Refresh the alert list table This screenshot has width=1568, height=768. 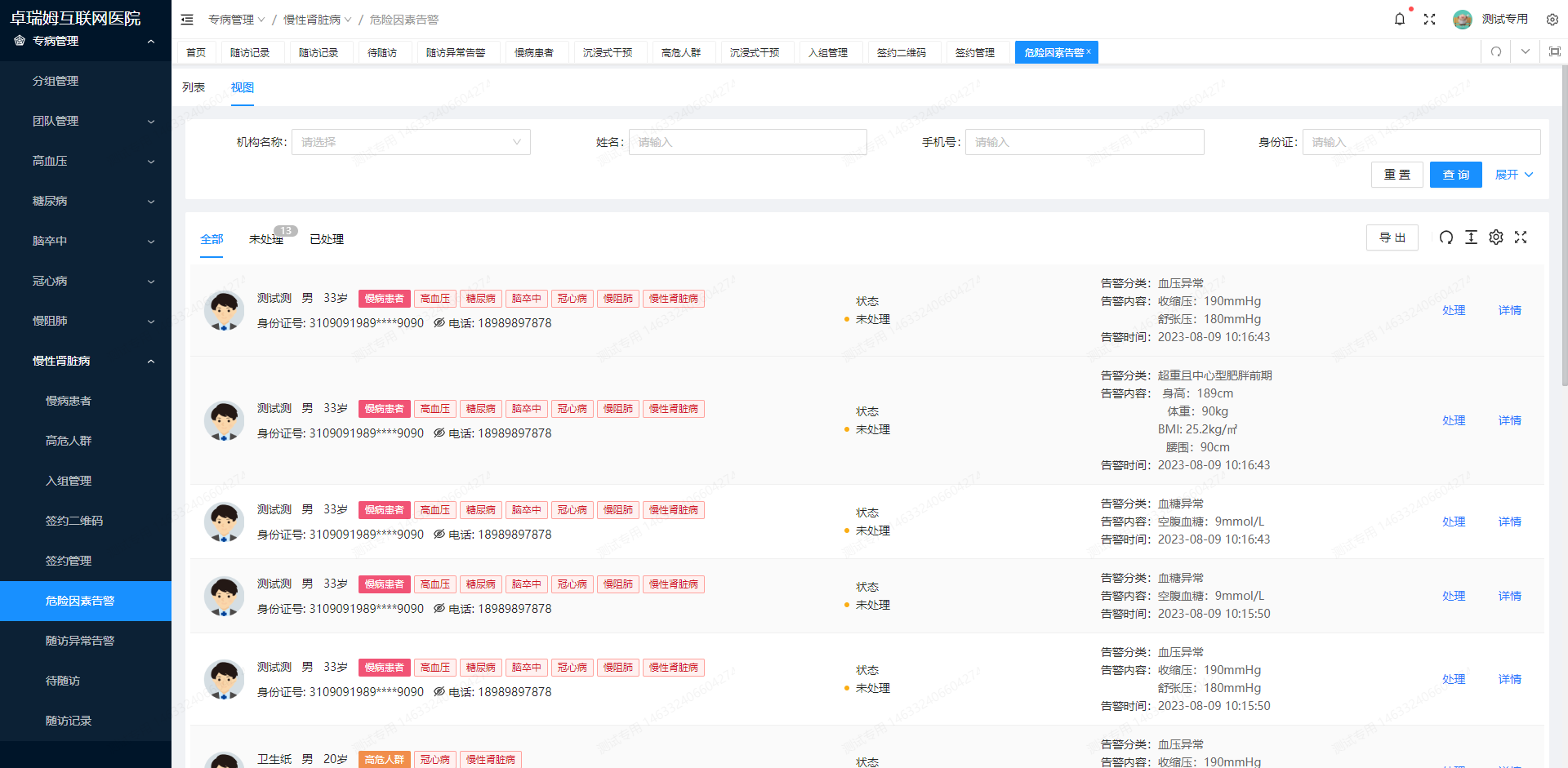(x=1445, y=238)
